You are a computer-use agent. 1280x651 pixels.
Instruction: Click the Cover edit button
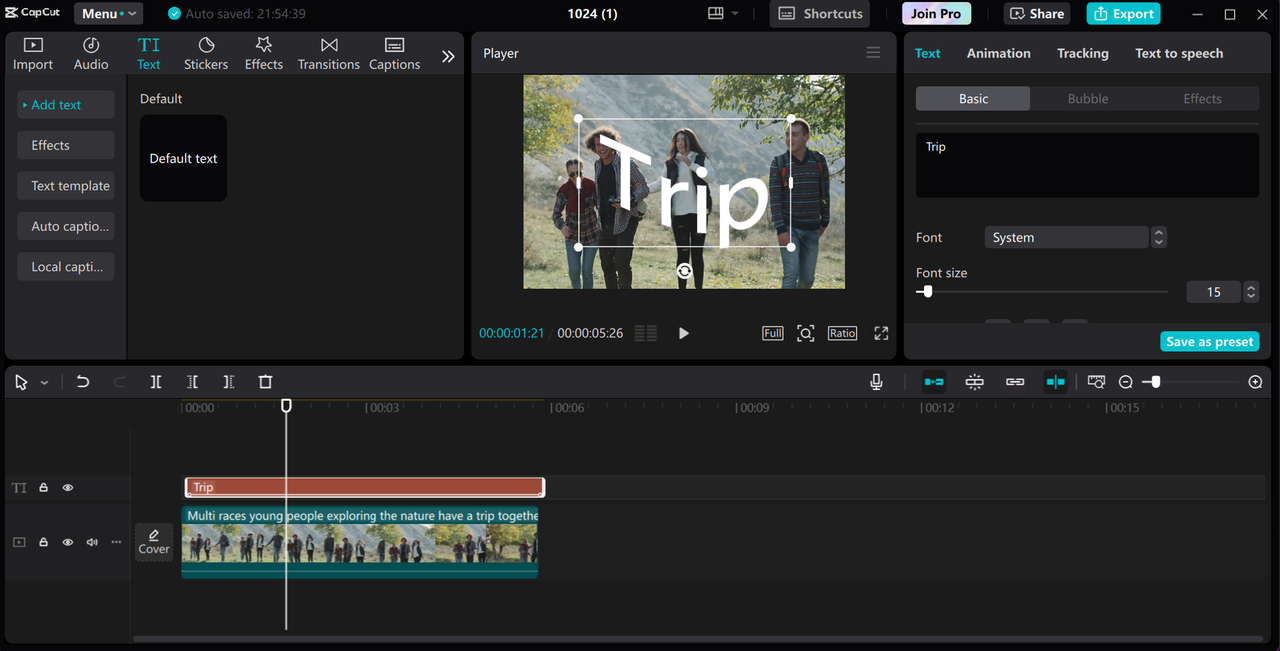[x=154, y=542]
